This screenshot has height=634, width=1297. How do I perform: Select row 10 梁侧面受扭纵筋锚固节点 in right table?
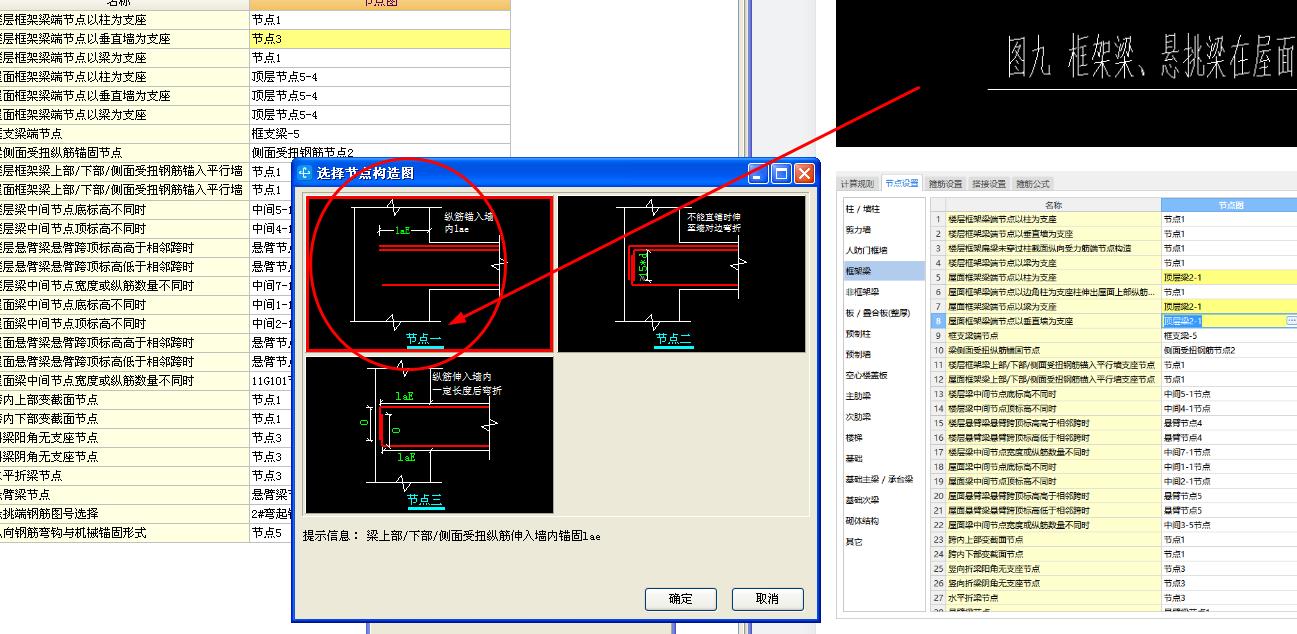1053,350
